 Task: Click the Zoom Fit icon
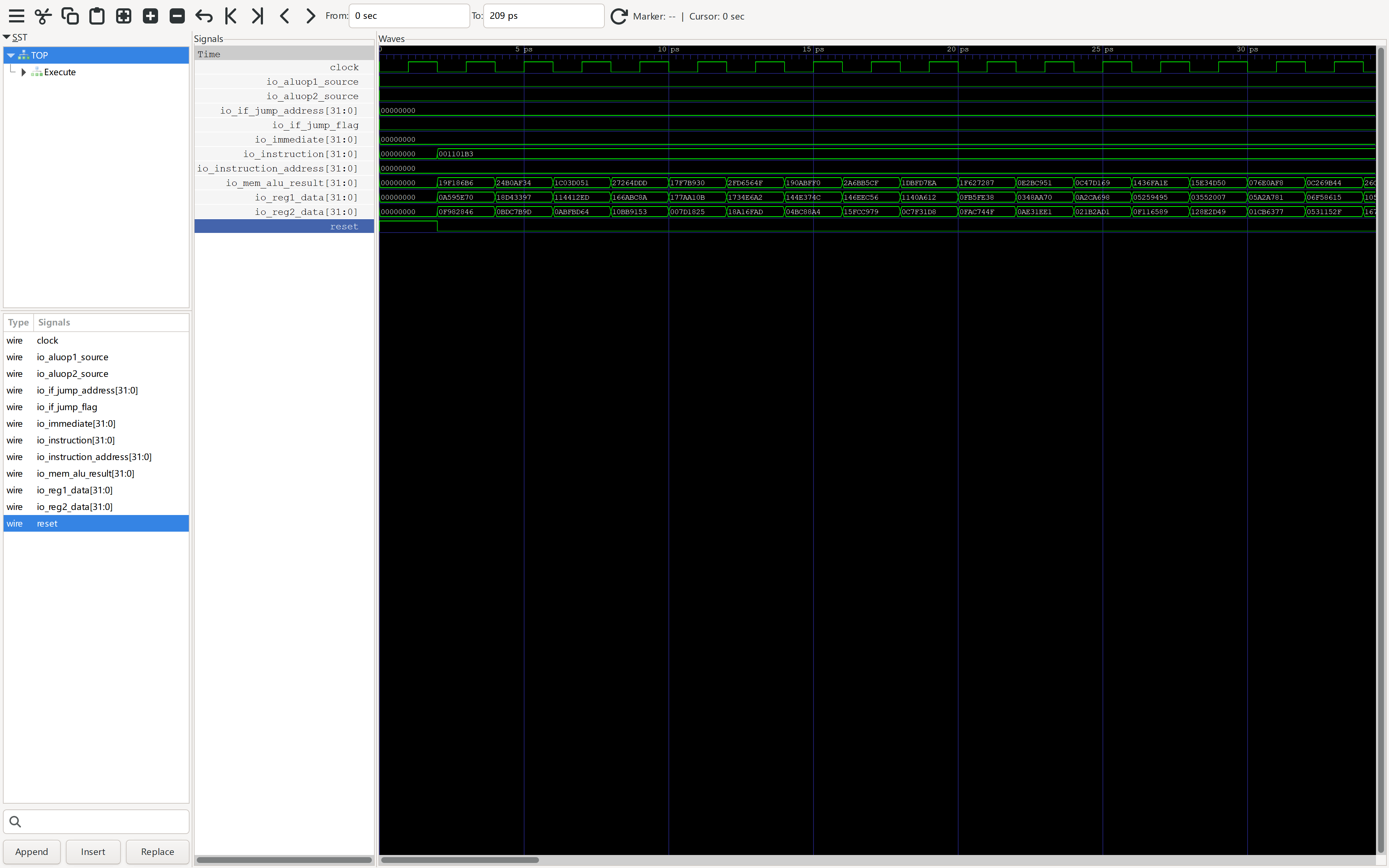coord(123,16)
